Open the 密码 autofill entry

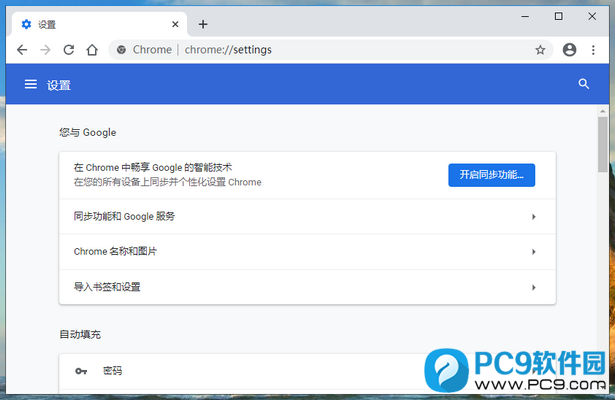[x=307, y=371]
